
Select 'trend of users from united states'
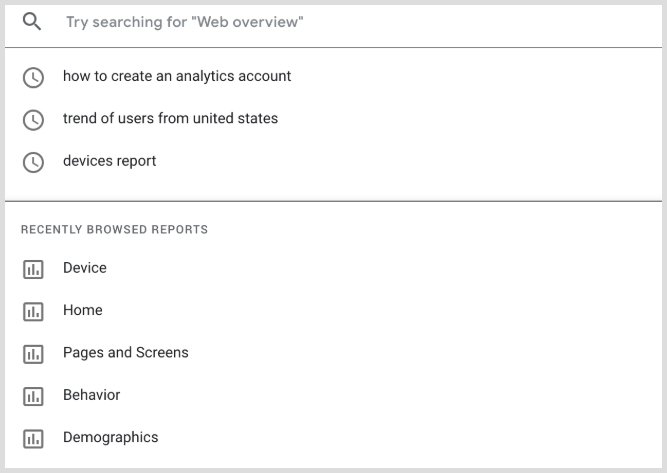point(170,118)
